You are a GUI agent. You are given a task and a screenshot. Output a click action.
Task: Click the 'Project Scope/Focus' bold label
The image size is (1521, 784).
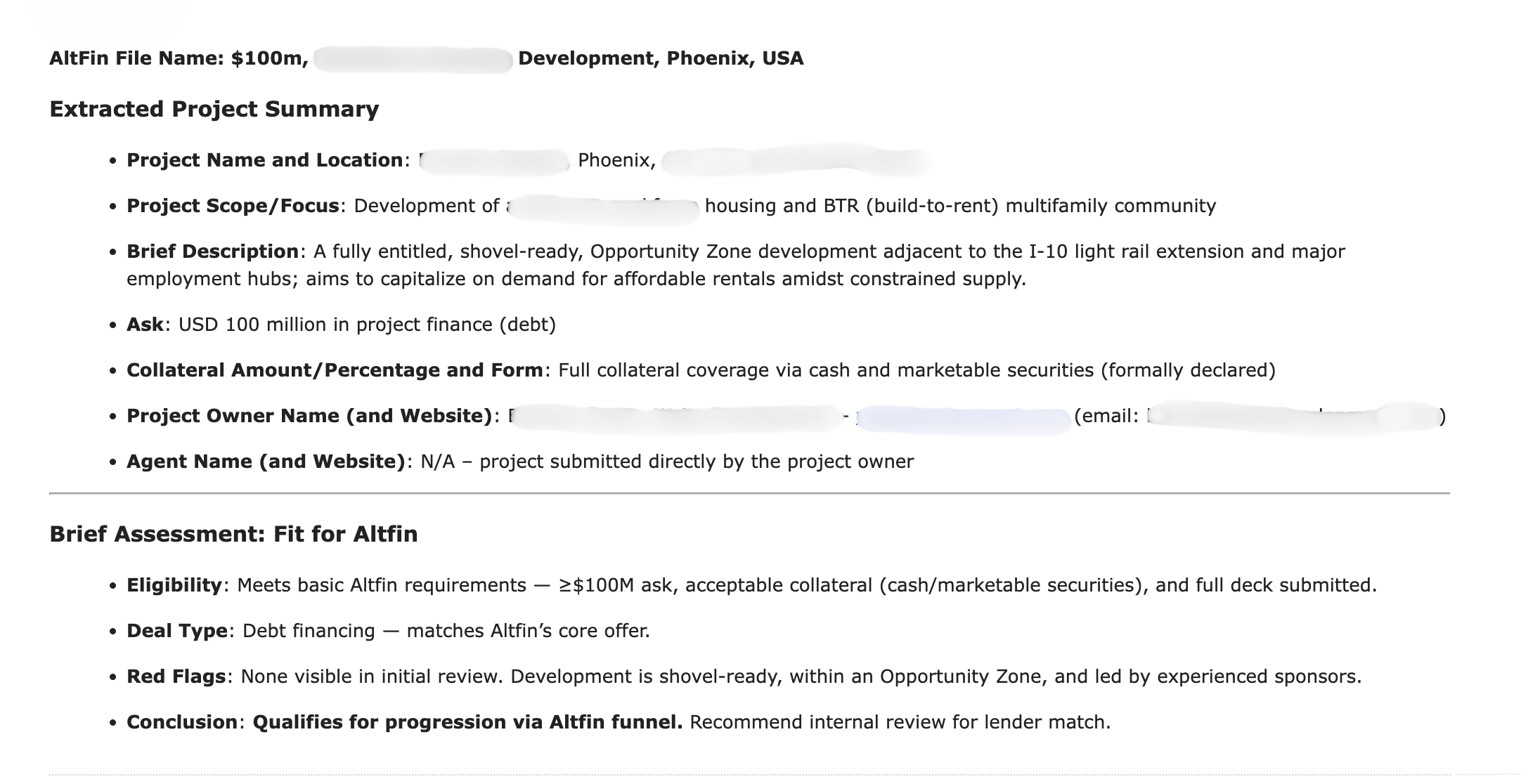point(233,206)
